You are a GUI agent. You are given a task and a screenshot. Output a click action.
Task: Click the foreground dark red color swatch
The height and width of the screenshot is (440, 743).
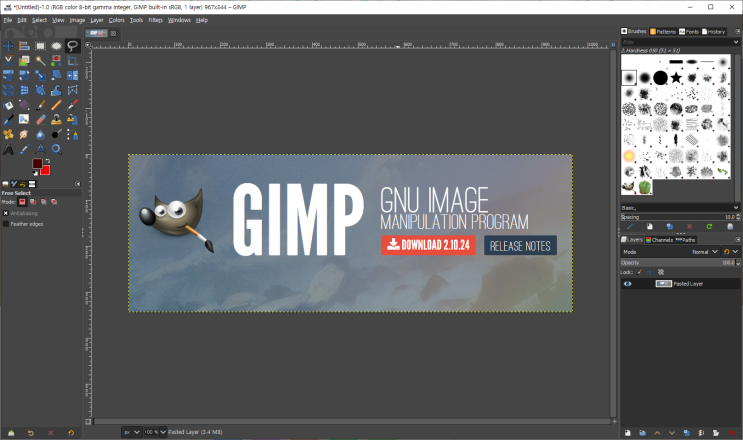tap(37, 163)
